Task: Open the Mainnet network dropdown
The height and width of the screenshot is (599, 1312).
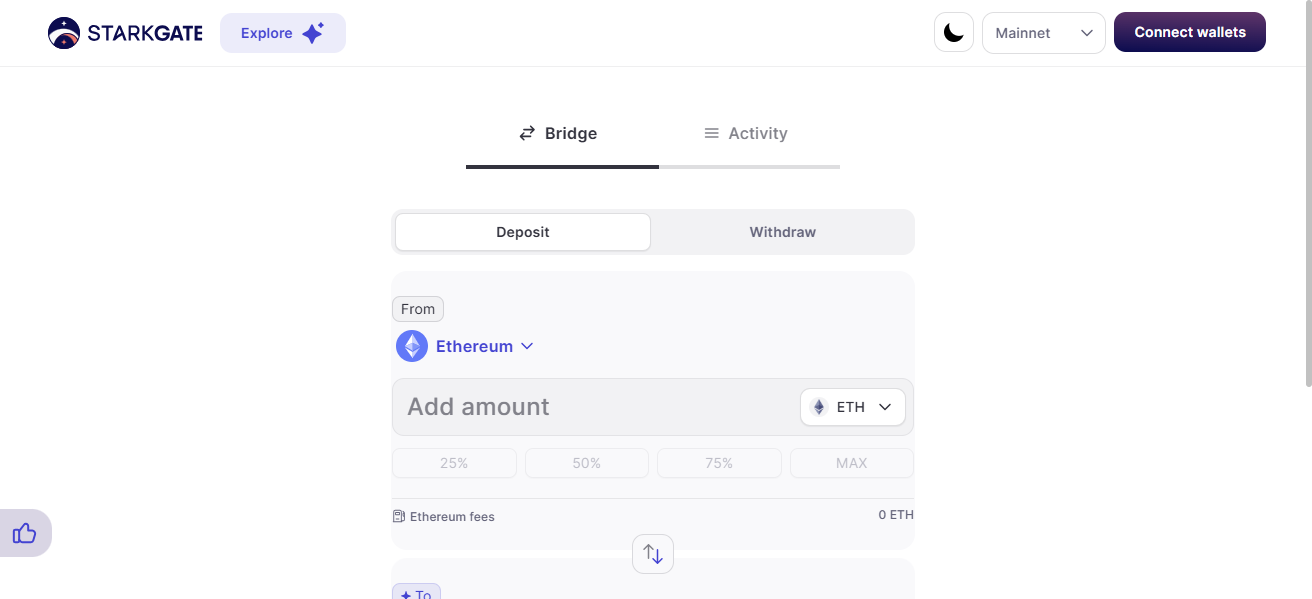Action: (1044, 33)
